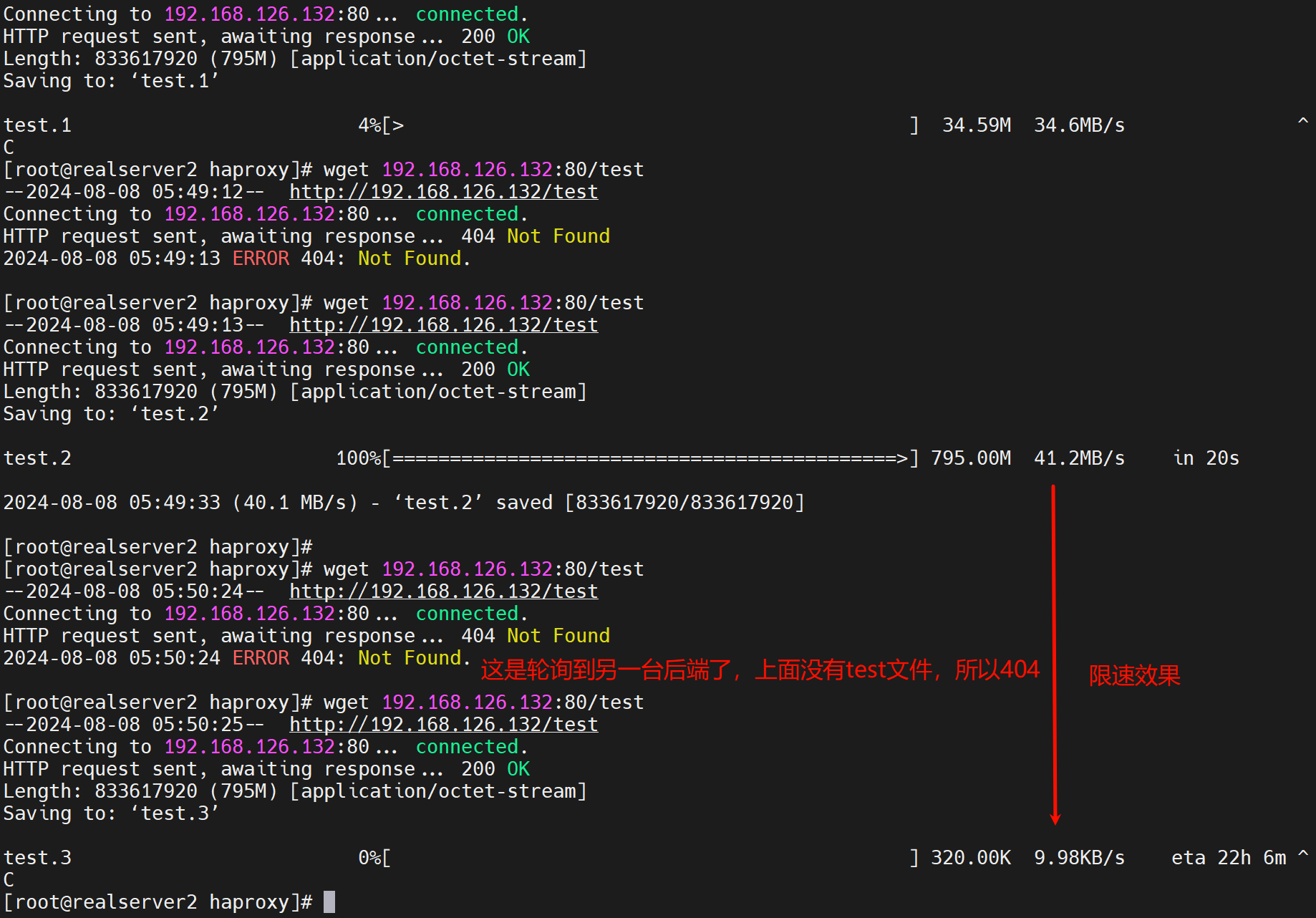This screenshot has height=918, width=1316.
Task: Click the 320.00K downloaded size for test.3
Action: click(x=970, y=858)
